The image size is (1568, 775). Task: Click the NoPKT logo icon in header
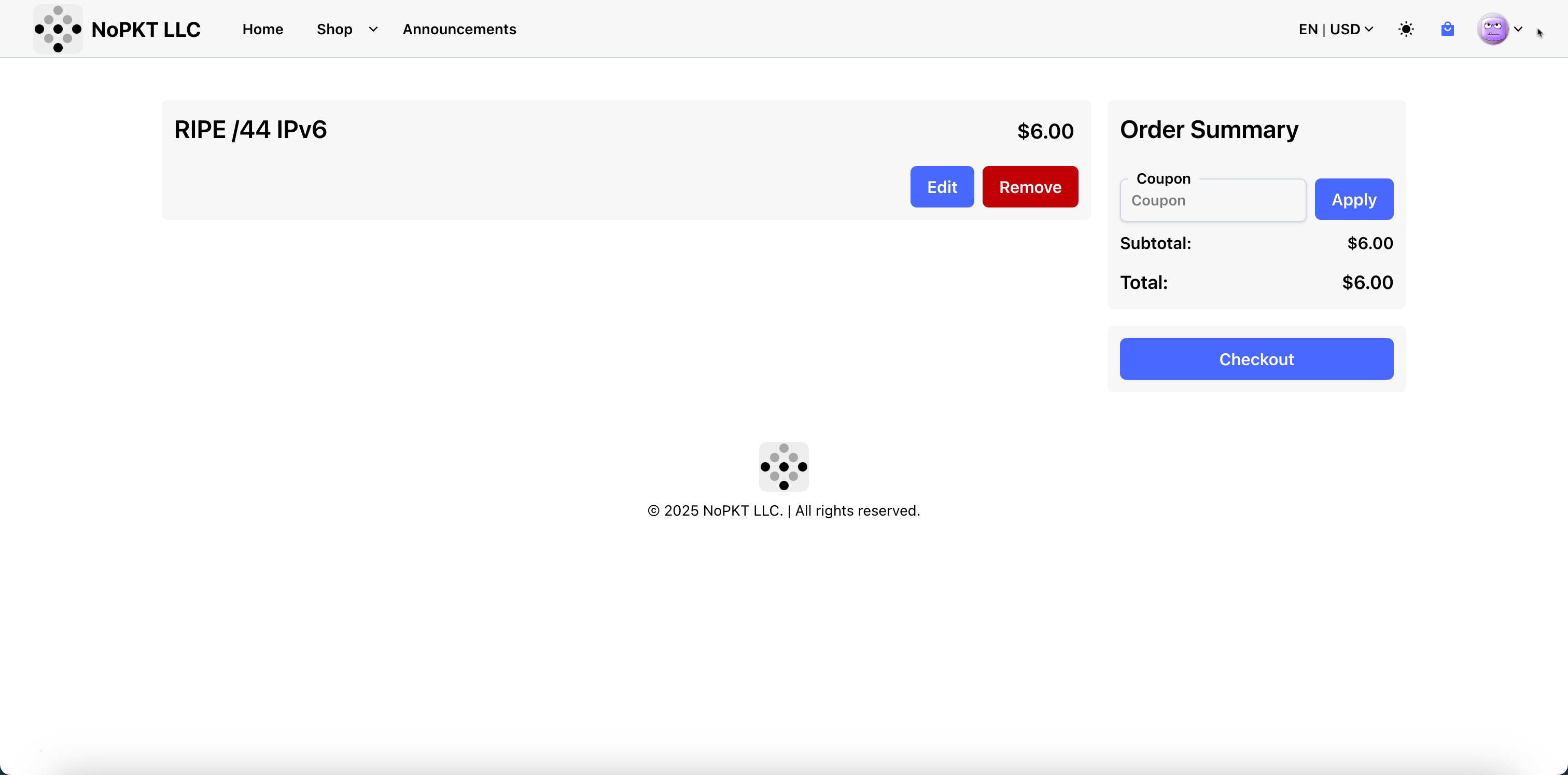pos(58,29)
